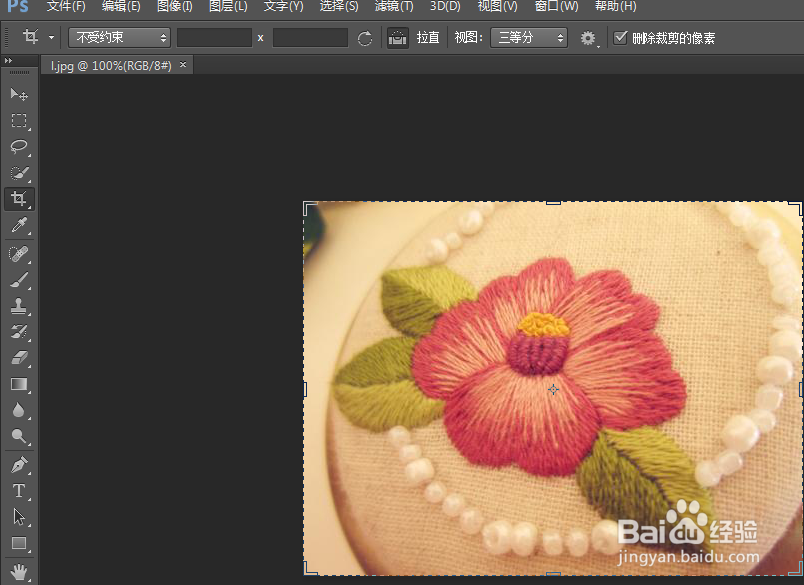The image size is (804, 585).
Task: Click the left edge crop handle
Action: coord(305,389)
